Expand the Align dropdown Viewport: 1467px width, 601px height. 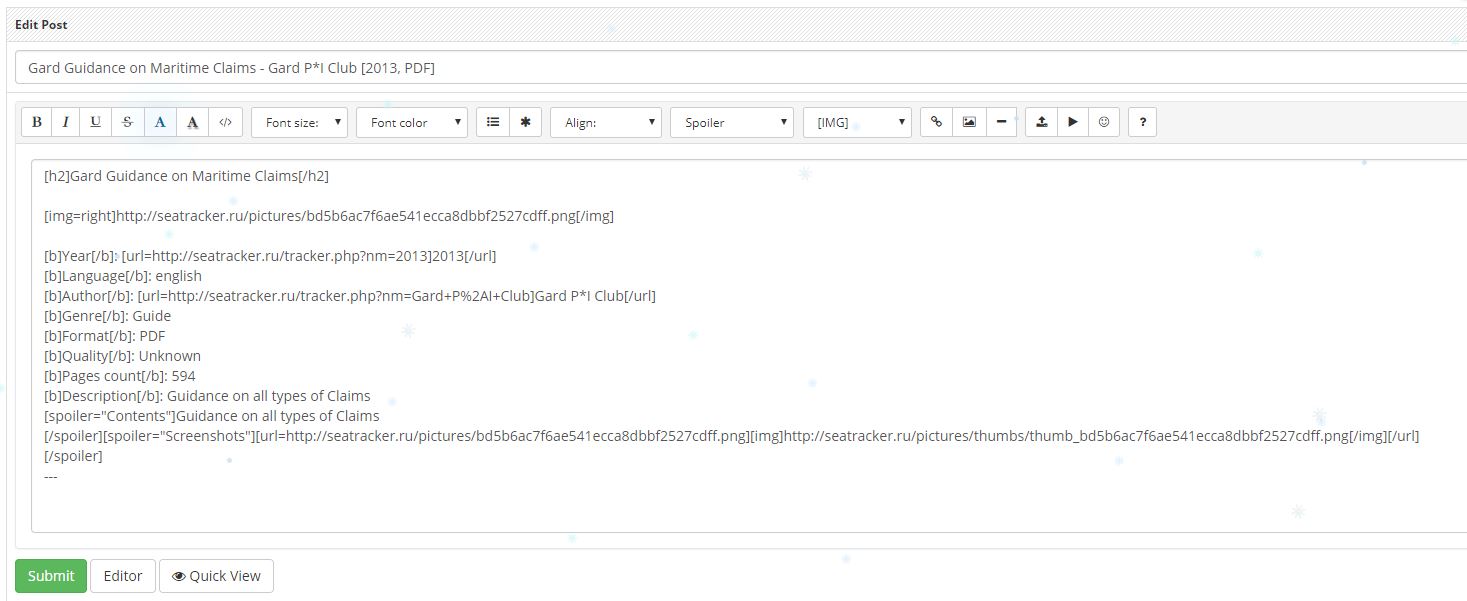[606, 122]
